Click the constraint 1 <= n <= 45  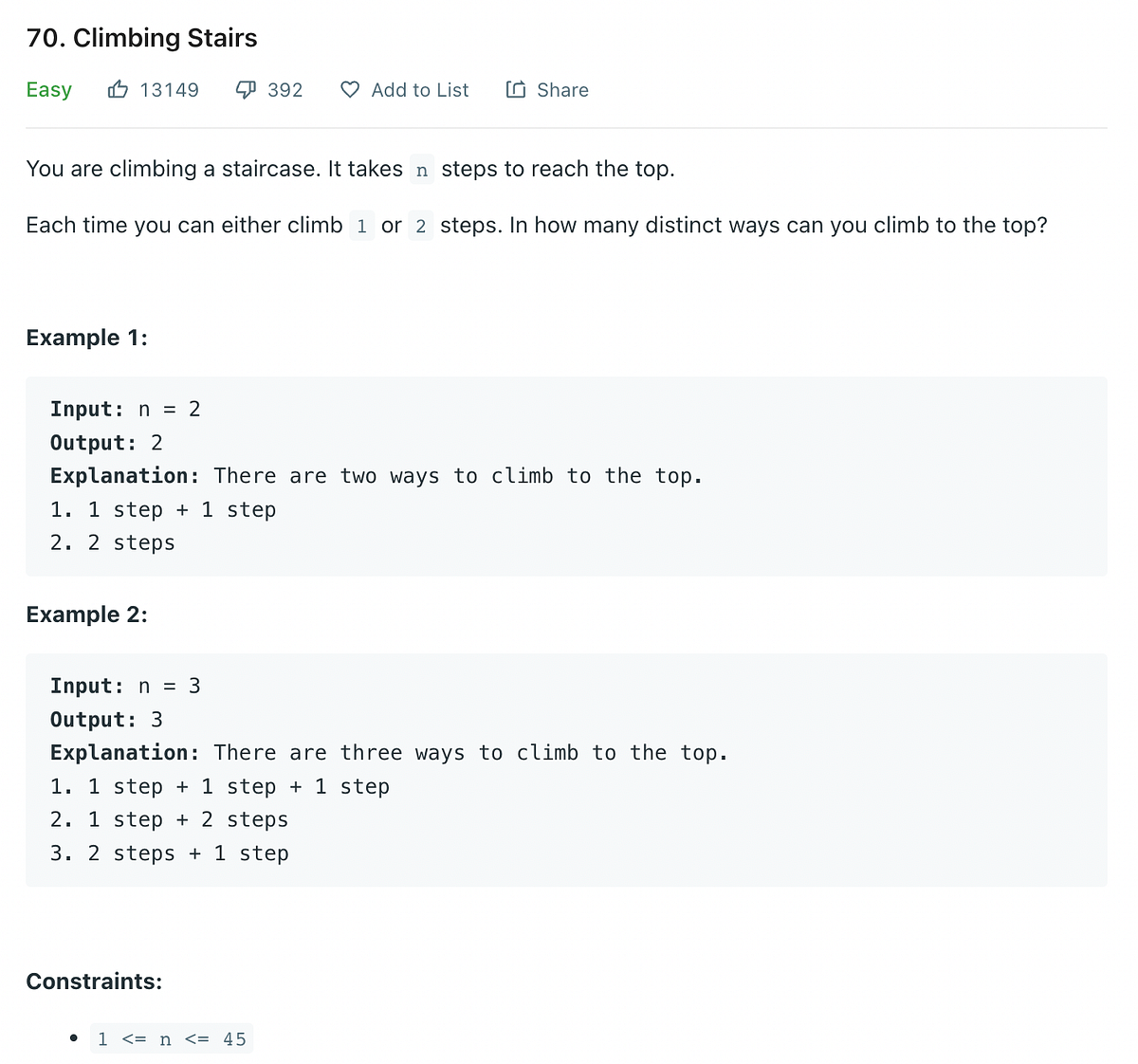pos(172,1038)
